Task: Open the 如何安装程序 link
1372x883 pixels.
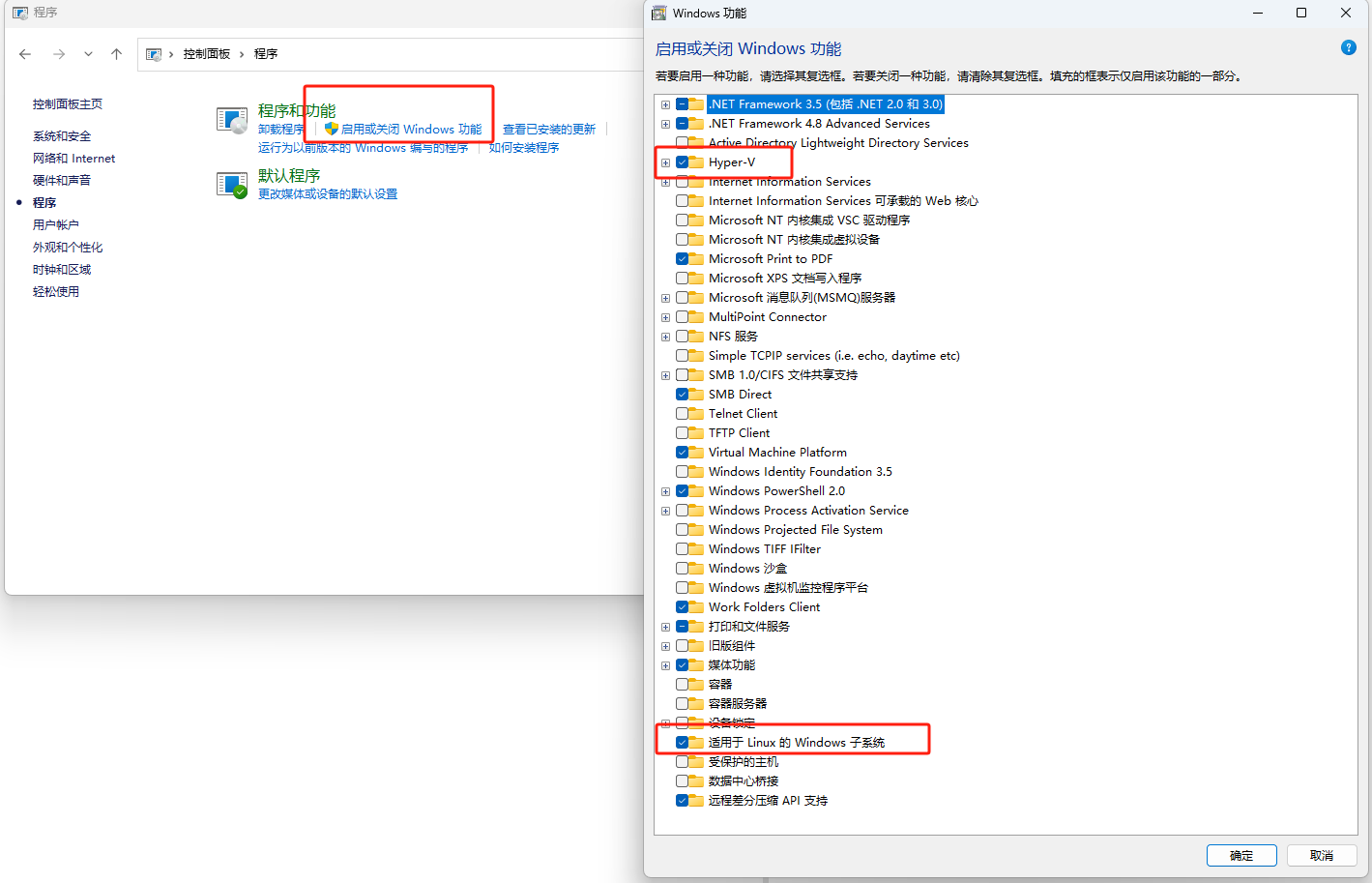Action: click(x=524, y=148)
